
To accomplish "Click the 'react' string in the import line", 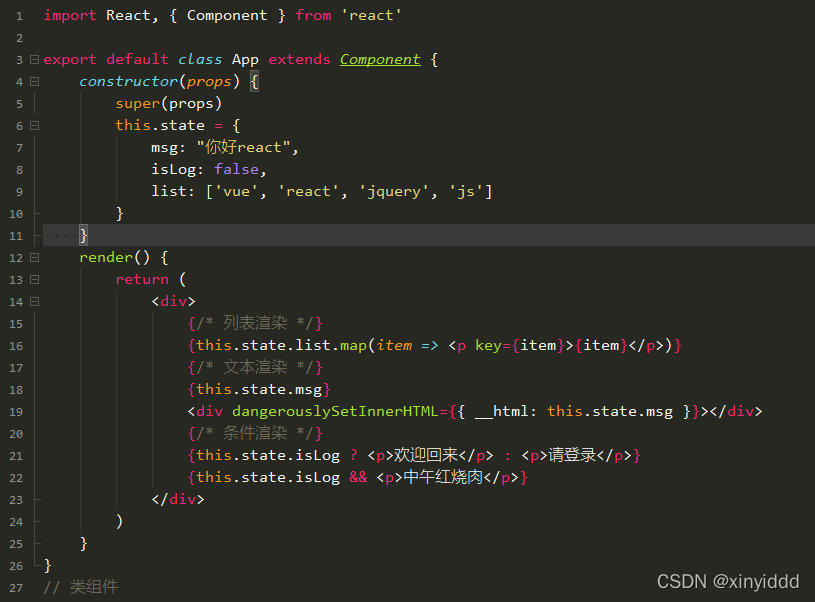I will pos(371,16).
